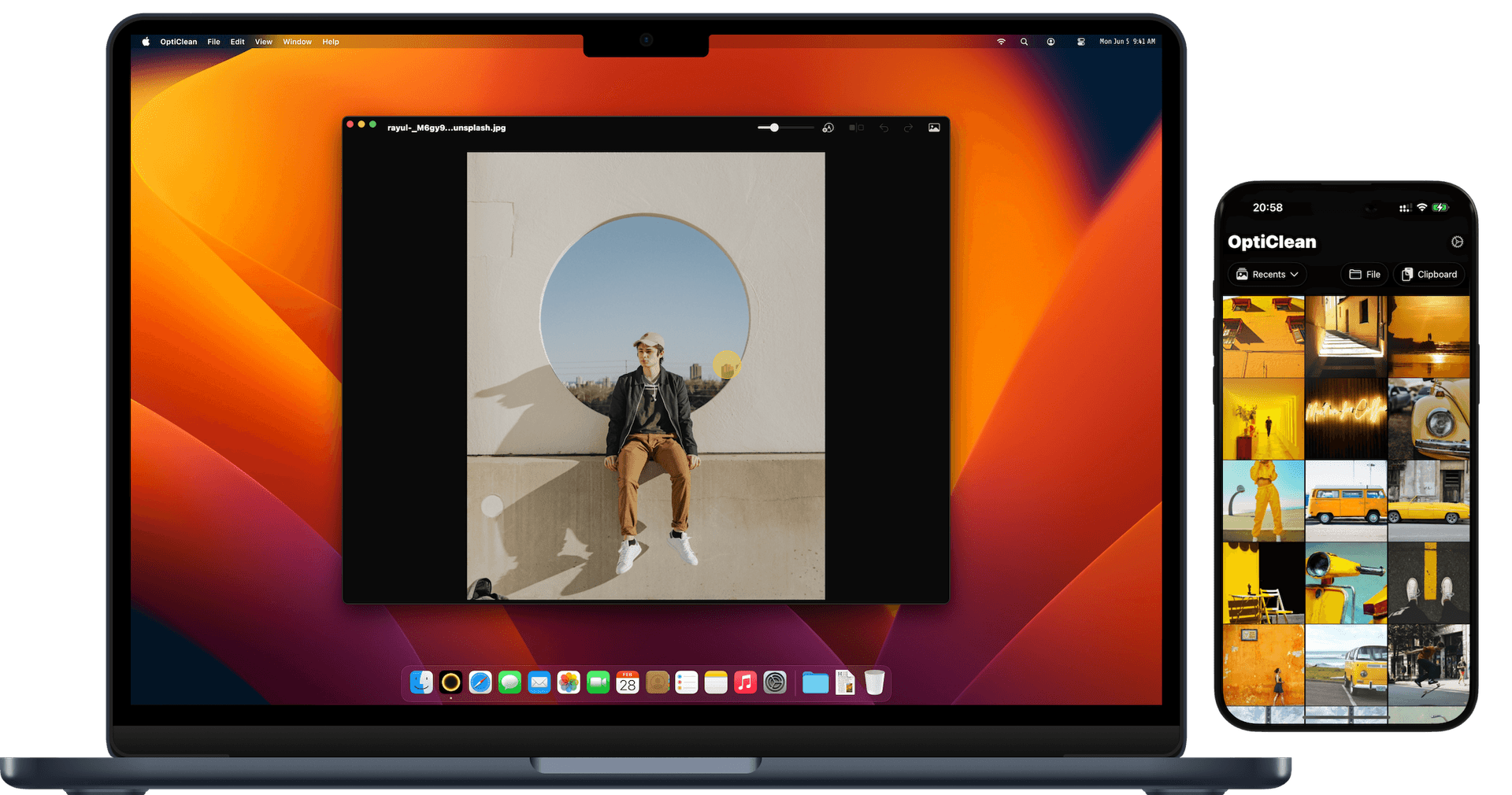Open the Edit menu

click(x=237, y=42)
